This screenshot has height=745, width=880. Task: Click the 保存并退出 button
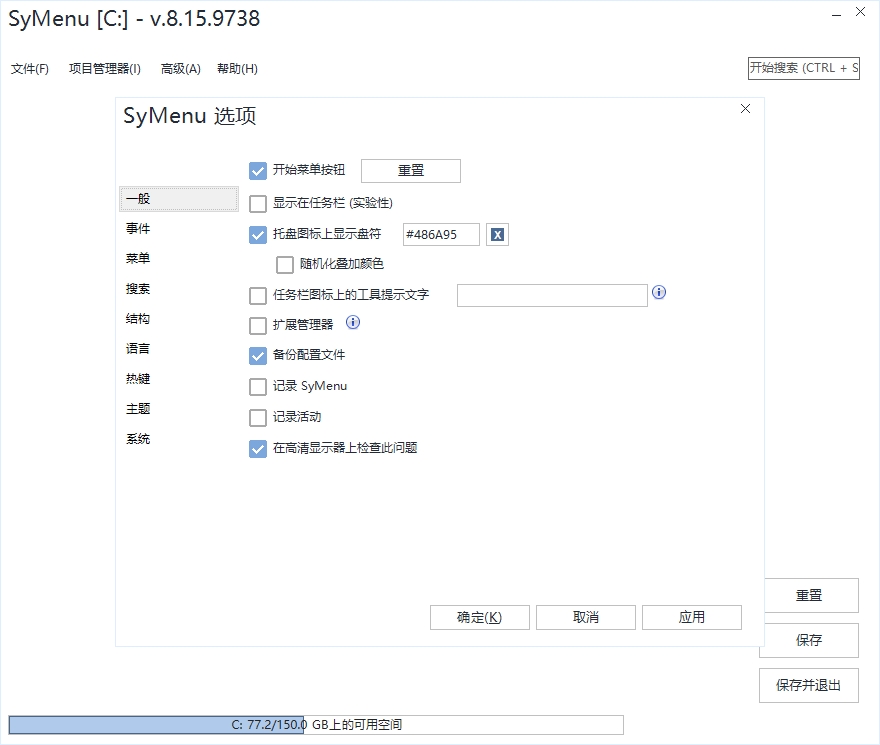pyautogui.click(x=809, y=685)
